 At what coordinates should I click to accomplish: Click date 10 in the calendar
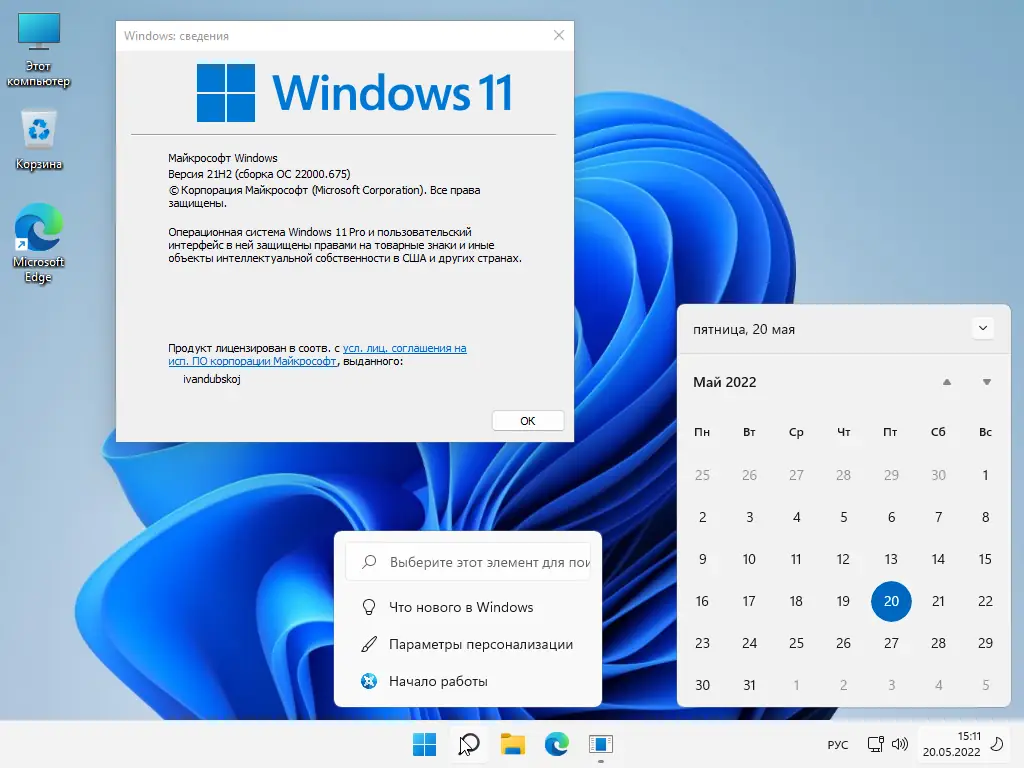click(749, 559)
